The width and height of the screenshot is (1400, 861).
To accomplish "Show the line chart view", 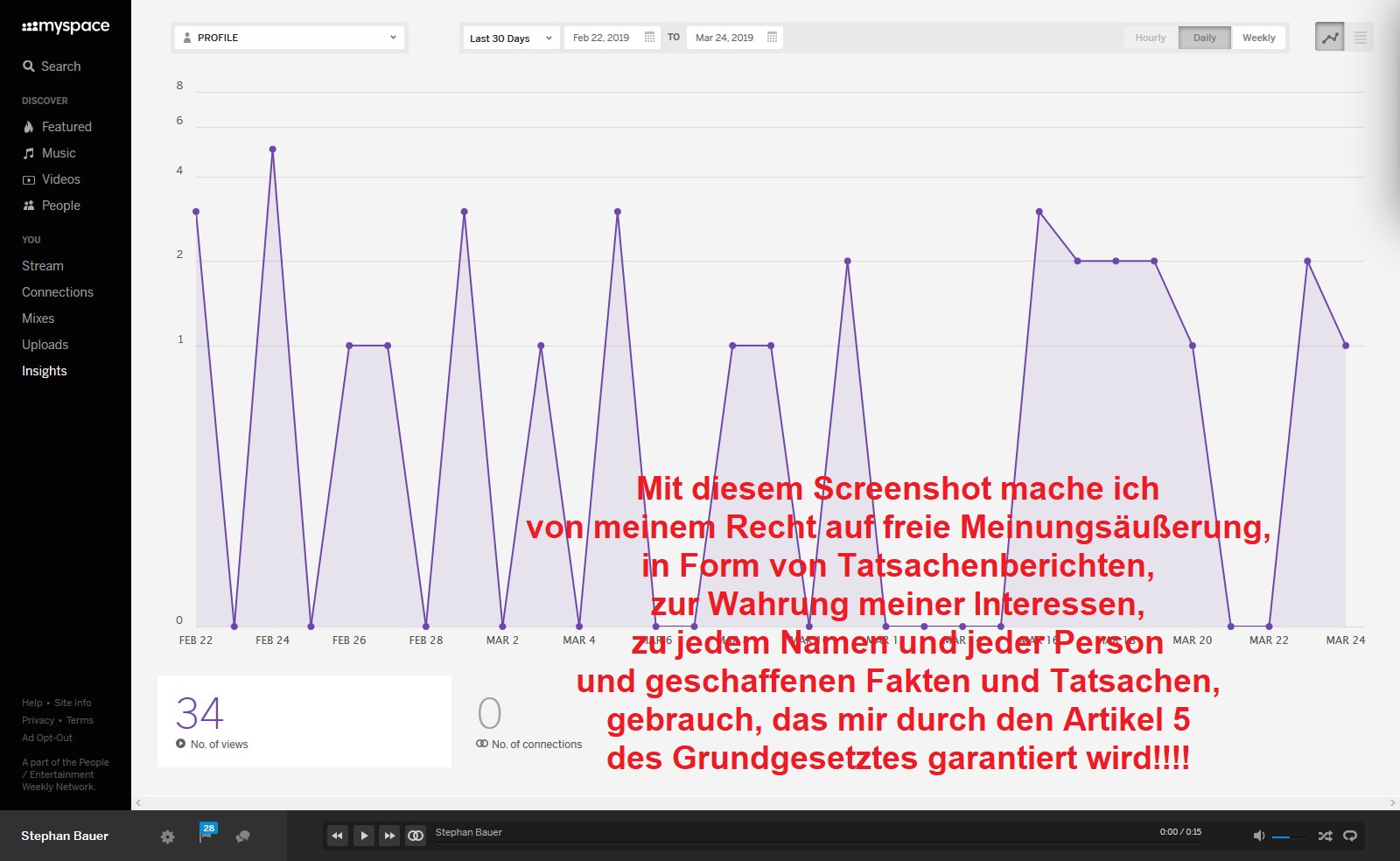I will 1330,38.
